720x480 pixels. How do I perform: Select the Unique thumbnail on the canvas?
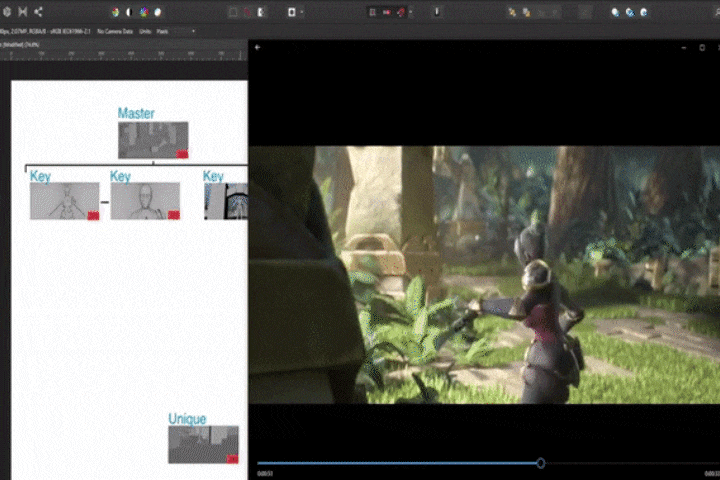[203, 444]
